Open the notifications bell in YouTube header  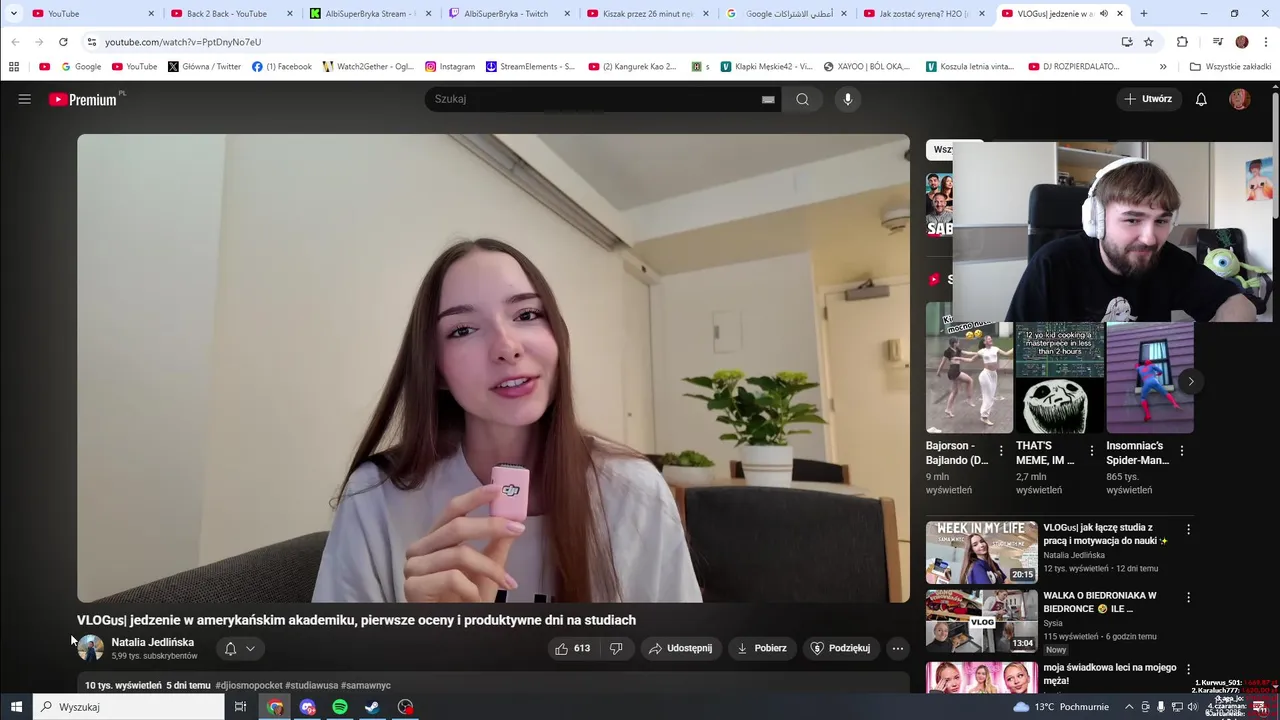coord(1201,99)
